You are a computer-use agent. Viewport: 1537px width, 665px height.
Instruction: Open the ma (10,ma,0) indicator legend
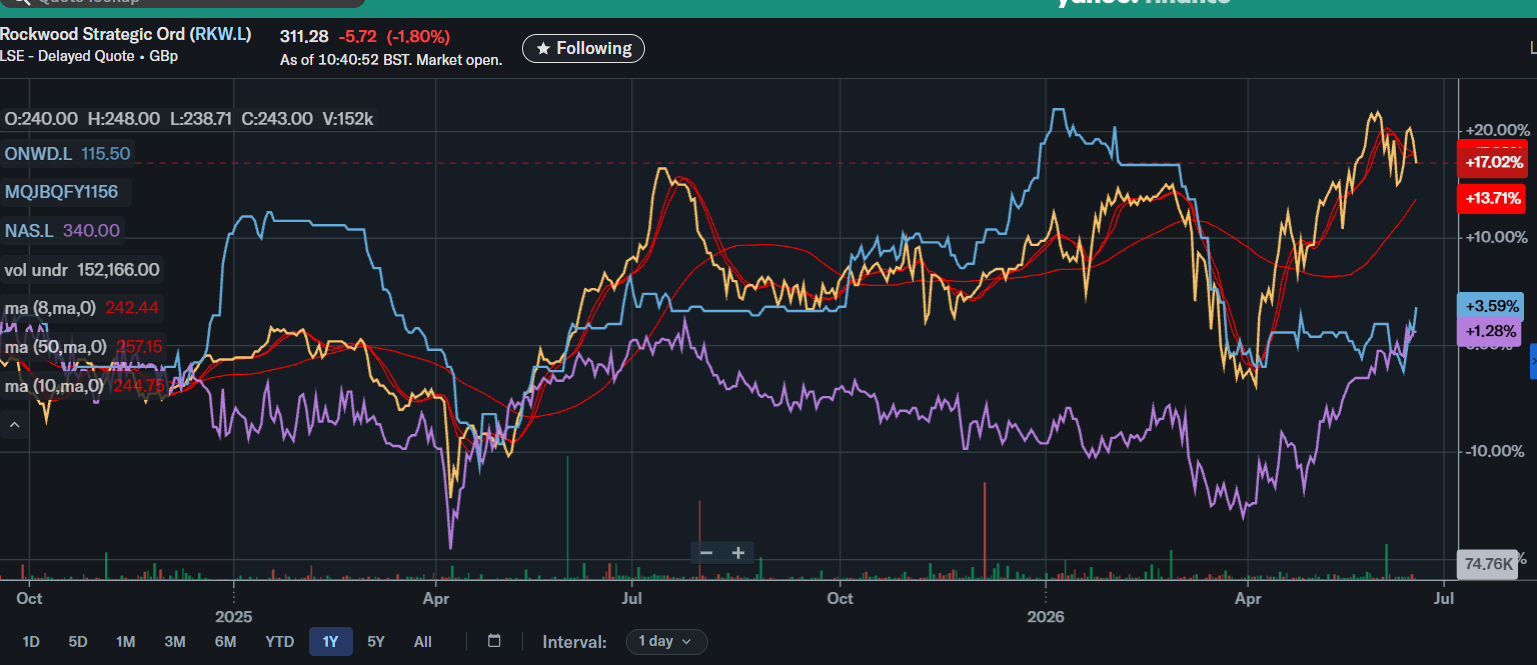[86, 386]
